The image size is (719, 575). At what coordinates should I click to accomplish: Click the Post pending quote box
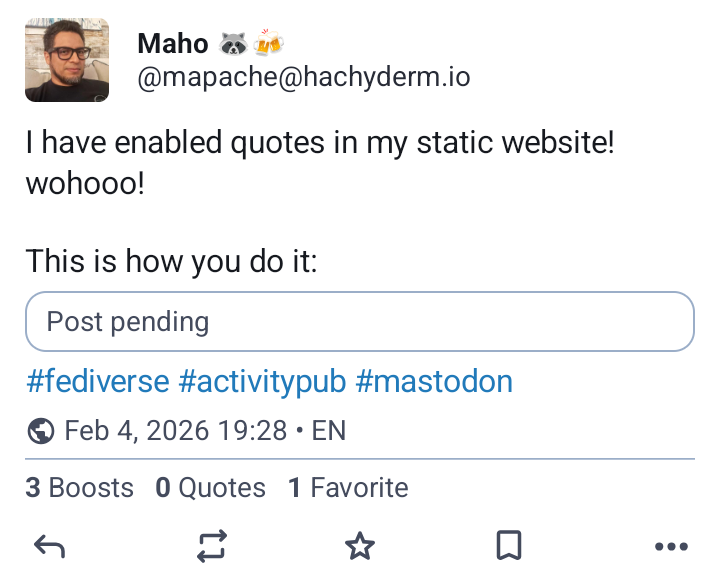coord(359,322)
